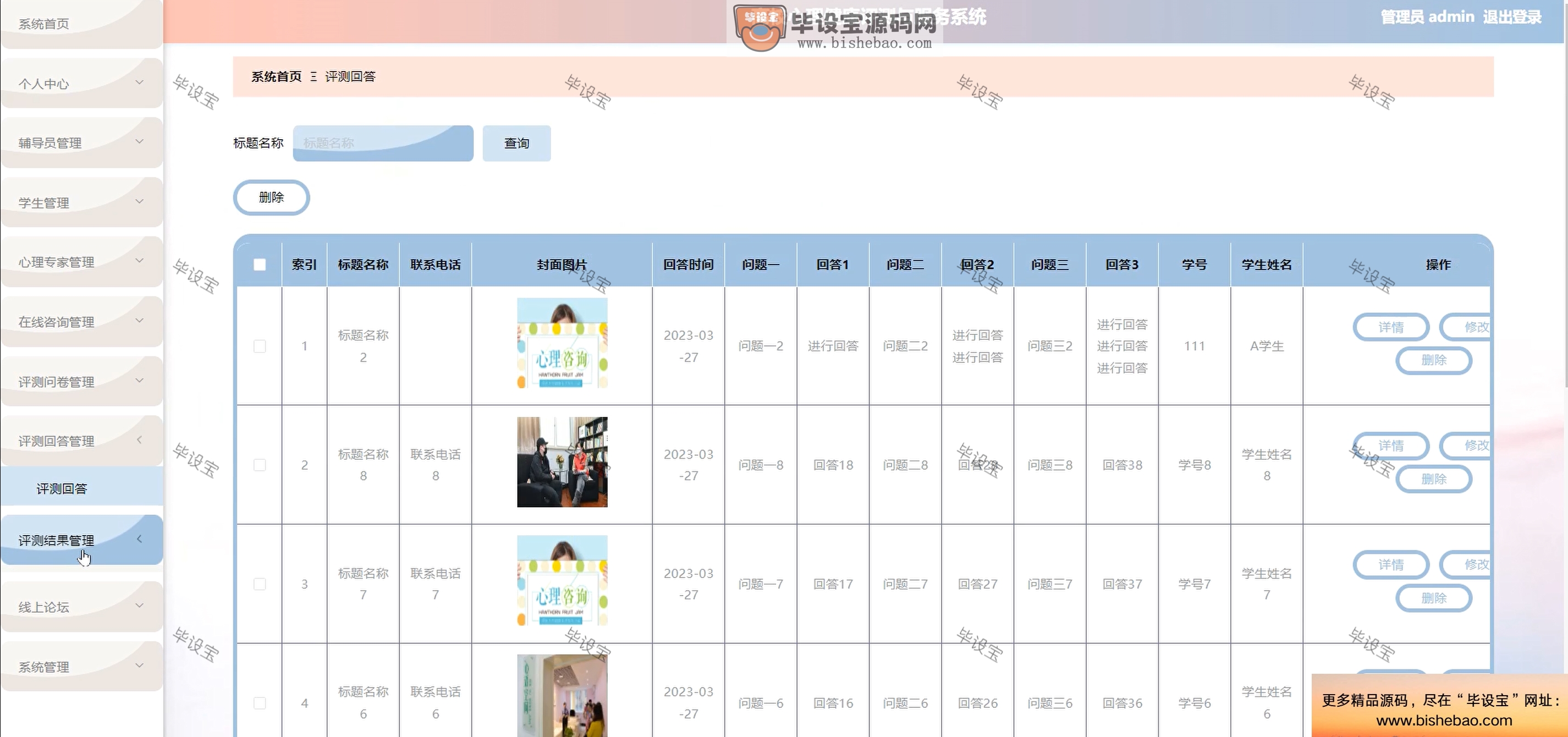Check the checkbox for row 1

(x=259, y=346)
